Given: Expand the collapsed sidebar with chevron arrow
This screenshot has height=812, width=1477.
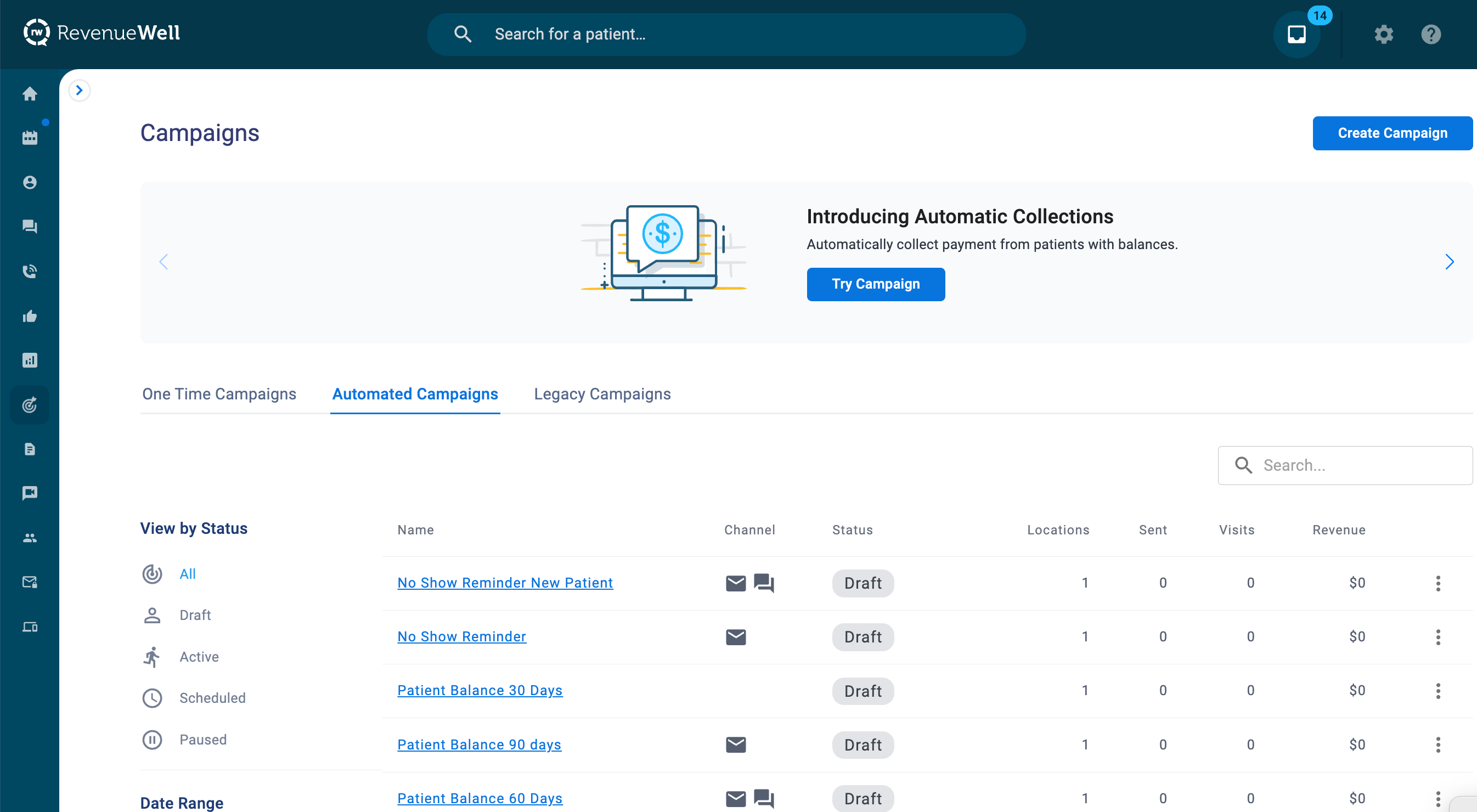Looking at the screenshot, I should (x=79, y=90).
